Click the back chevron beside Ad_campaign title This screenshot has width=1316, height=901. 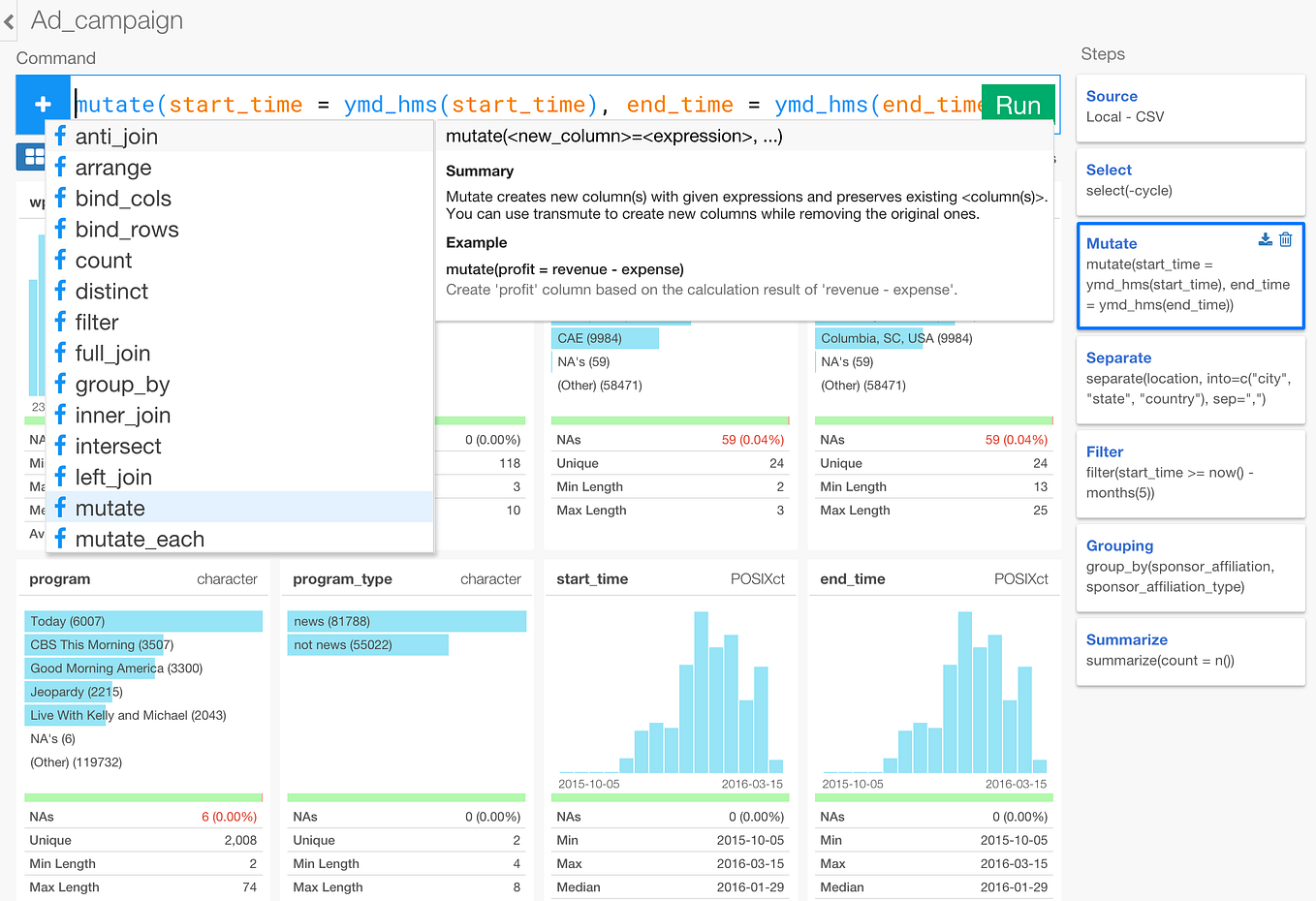[9, 20]
